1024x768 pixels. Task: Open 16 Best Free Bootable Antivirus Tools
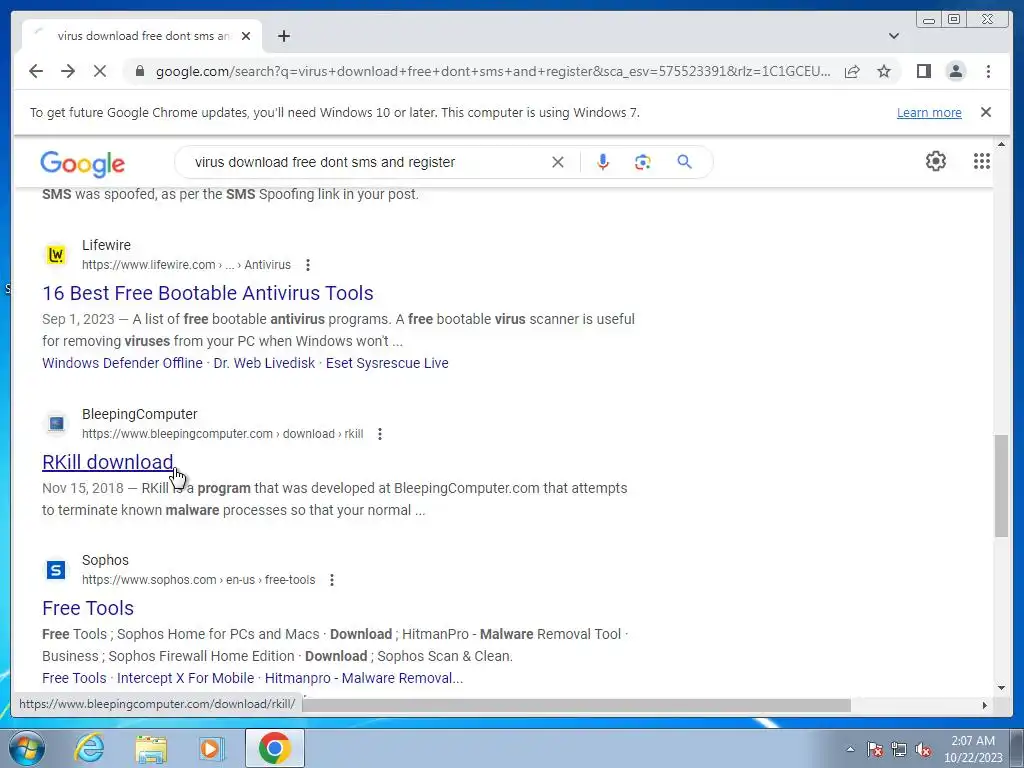click(x=208, y=293)
